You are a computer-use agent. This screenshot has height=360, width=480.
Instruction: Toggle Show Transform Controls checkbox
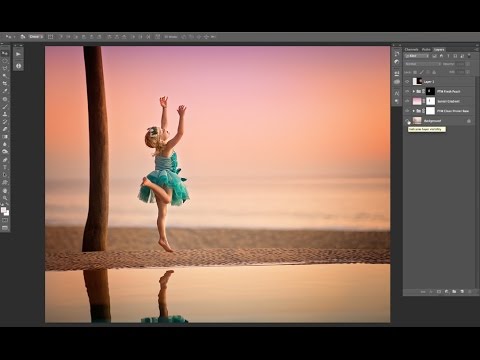coord(50,37)
